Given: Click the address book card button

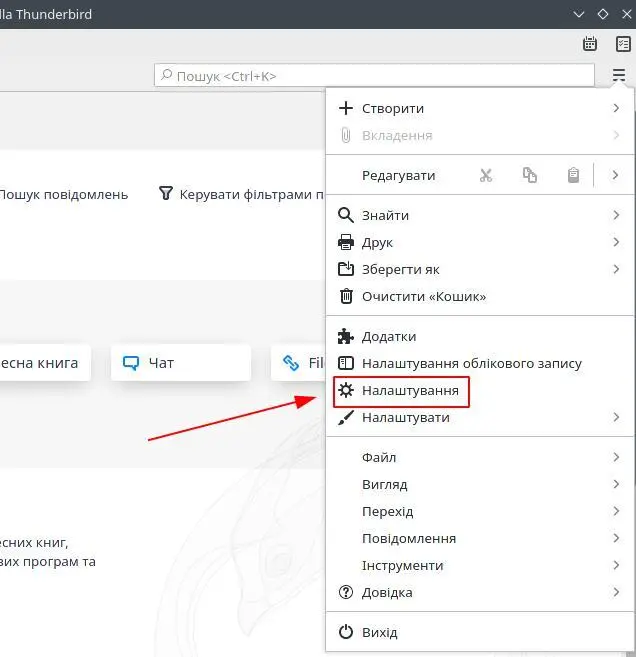Looking at the screenshot, I should [x=45, y=363].
